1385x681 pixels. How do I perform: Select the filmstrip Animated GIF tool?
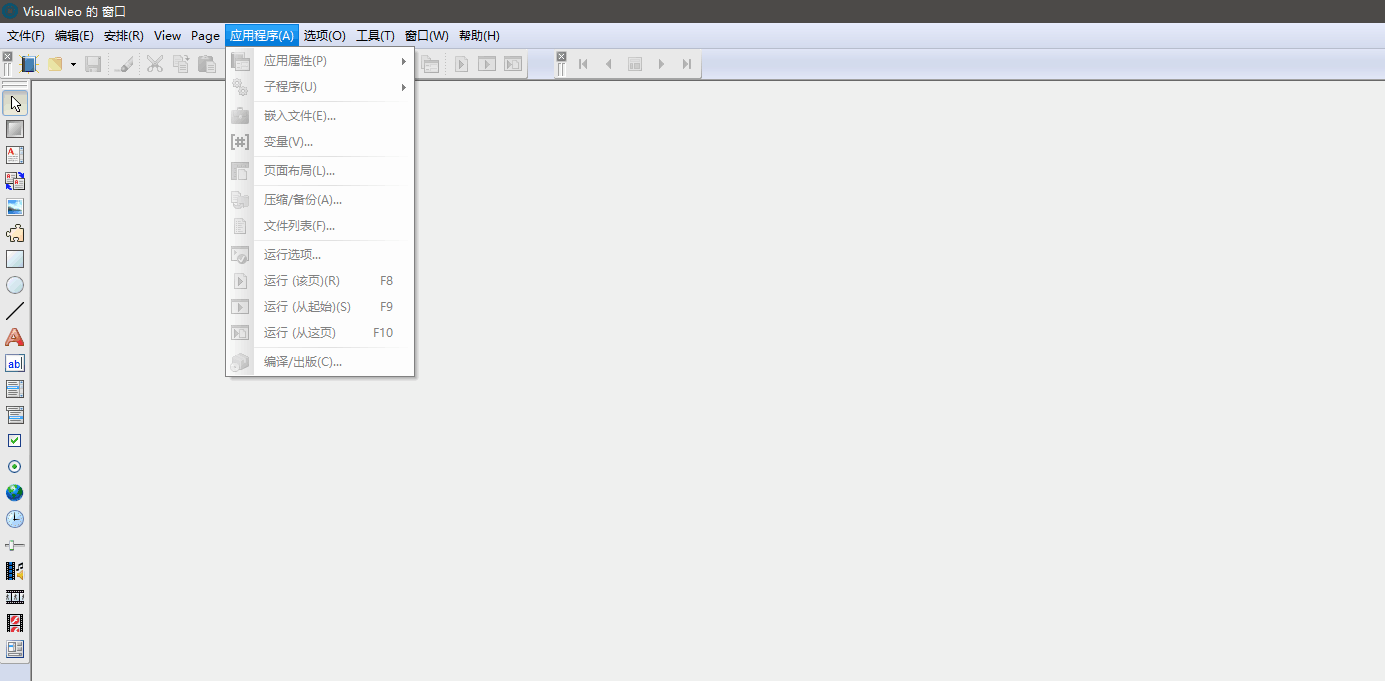point(15,597)
